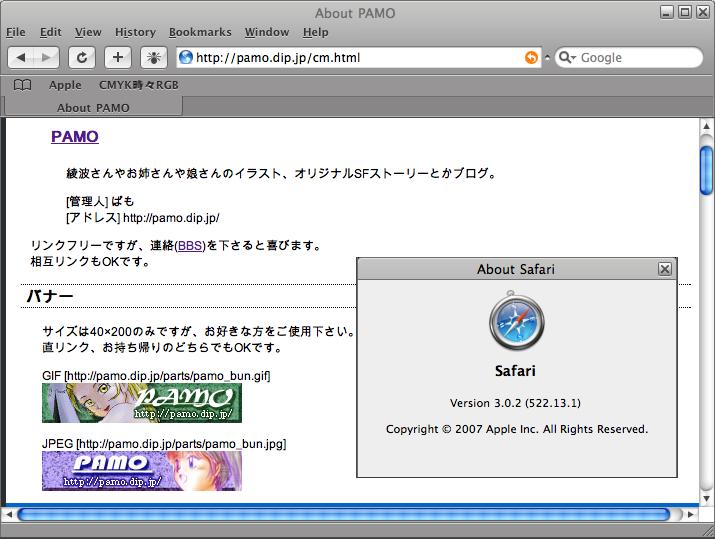
Task: Click the http://pamo.dip.jp/ address text
Action: (171, 218)
